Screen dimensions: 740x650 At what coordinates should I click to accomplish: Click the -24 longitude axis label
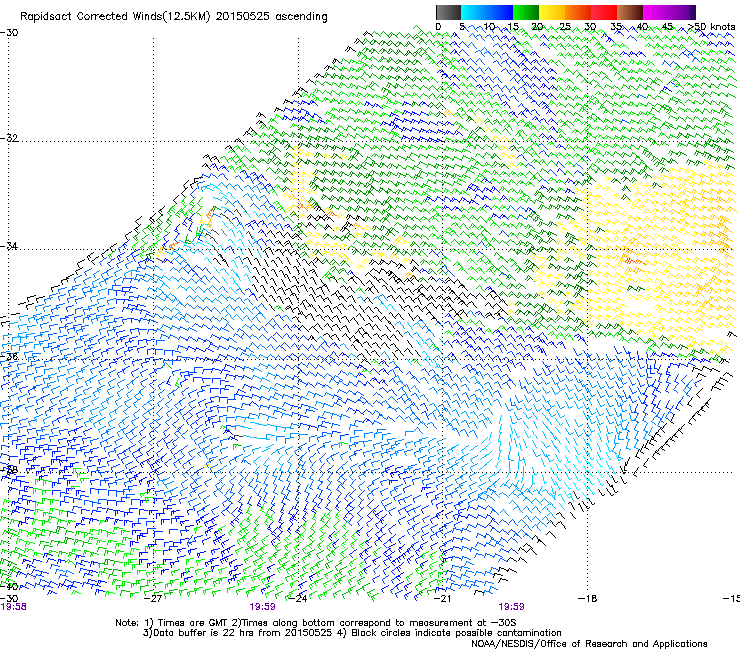[x=298, y=599]
